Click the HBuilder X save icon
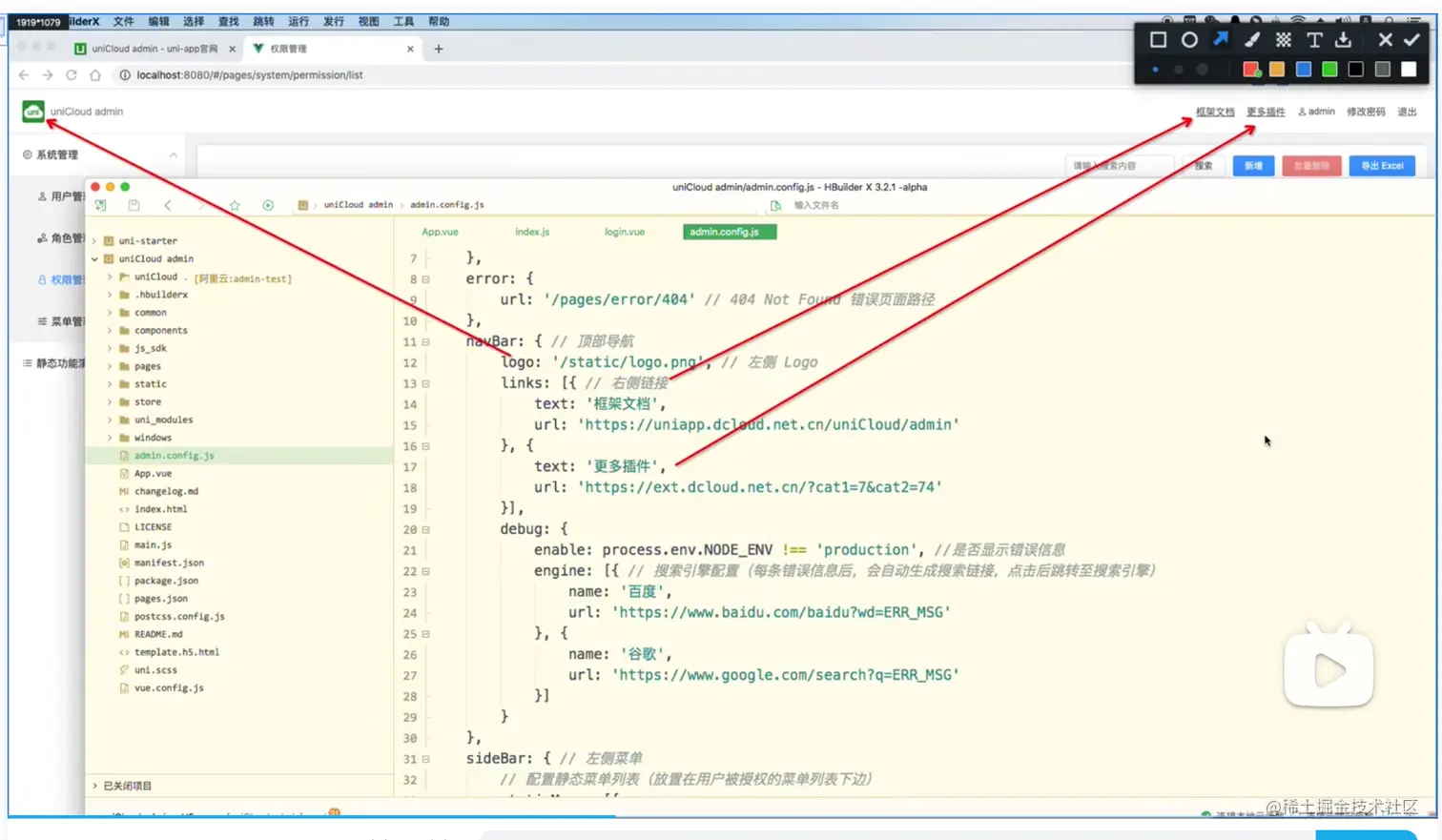The width and height of the screenshot is (1442, 840). pyautogui.click(x=134, y=205)
